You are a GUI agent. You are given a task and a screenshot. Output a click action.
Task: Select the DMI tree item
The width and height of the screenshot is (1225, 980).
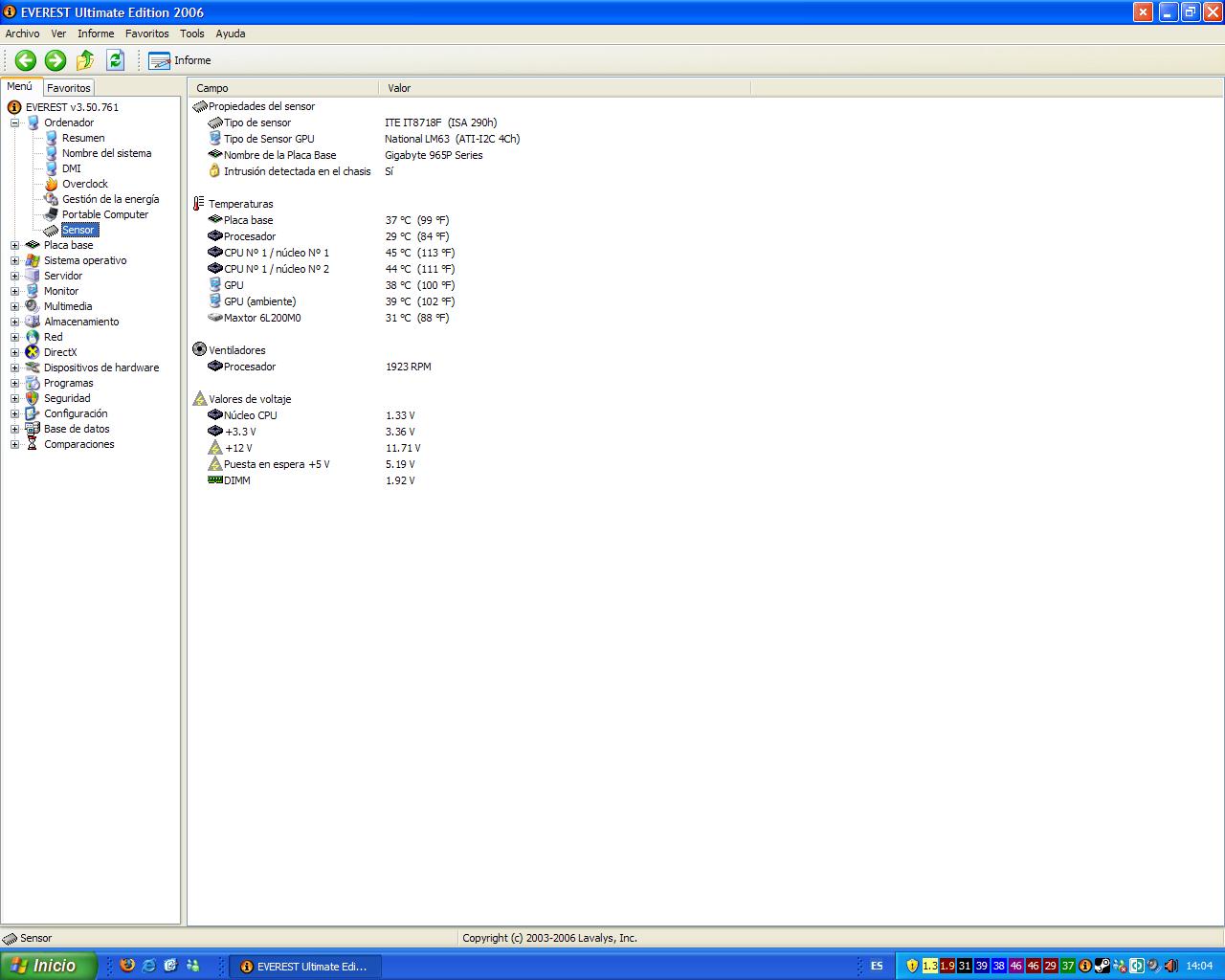72,168
